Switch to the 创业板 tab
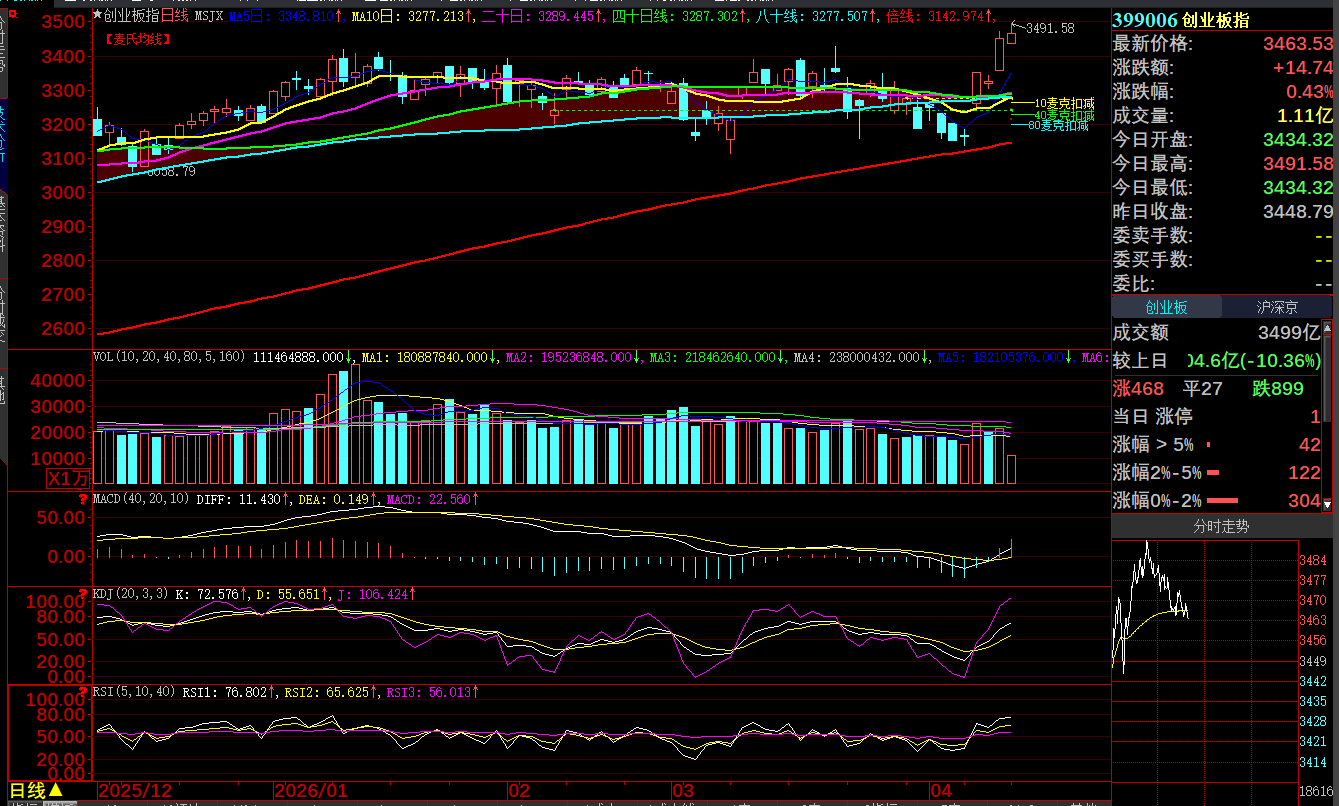1339x806 pixels. tap(1167, 308)
